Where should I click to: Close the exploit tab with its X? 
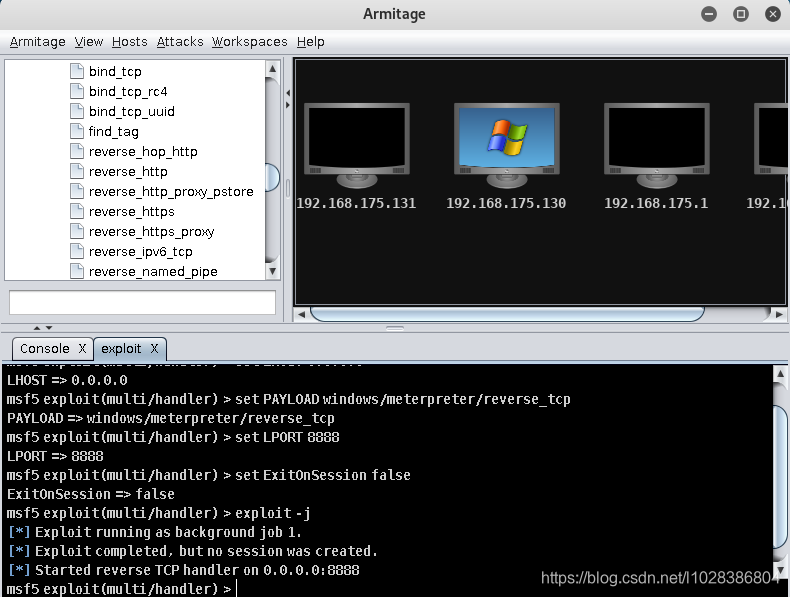(154, 349)
